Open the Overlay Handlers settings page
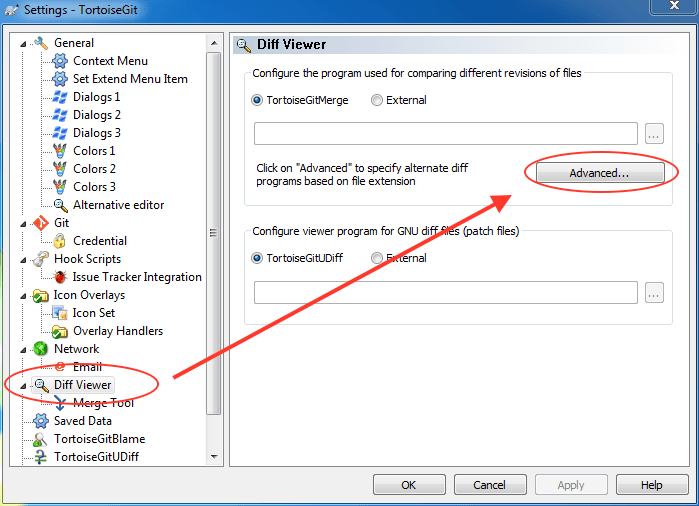This screenshot has height=506, width=699. [118, 331]
